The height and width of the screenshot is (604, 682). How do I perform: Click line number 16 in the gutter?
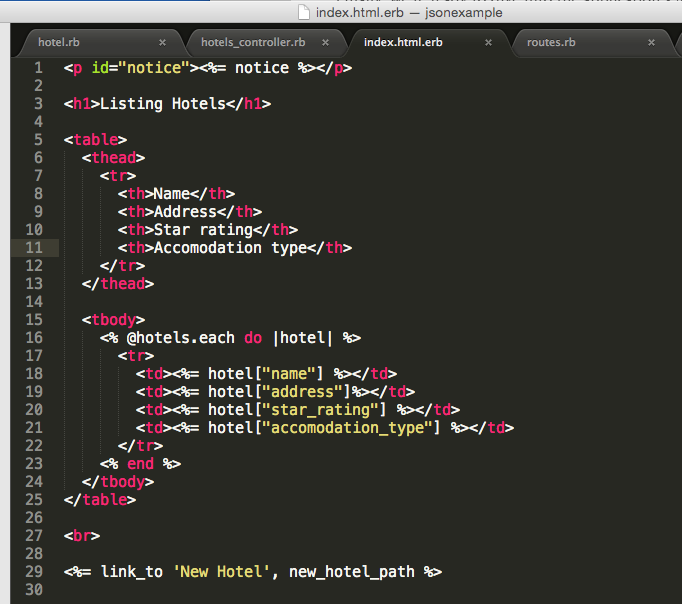pos(34,338)
